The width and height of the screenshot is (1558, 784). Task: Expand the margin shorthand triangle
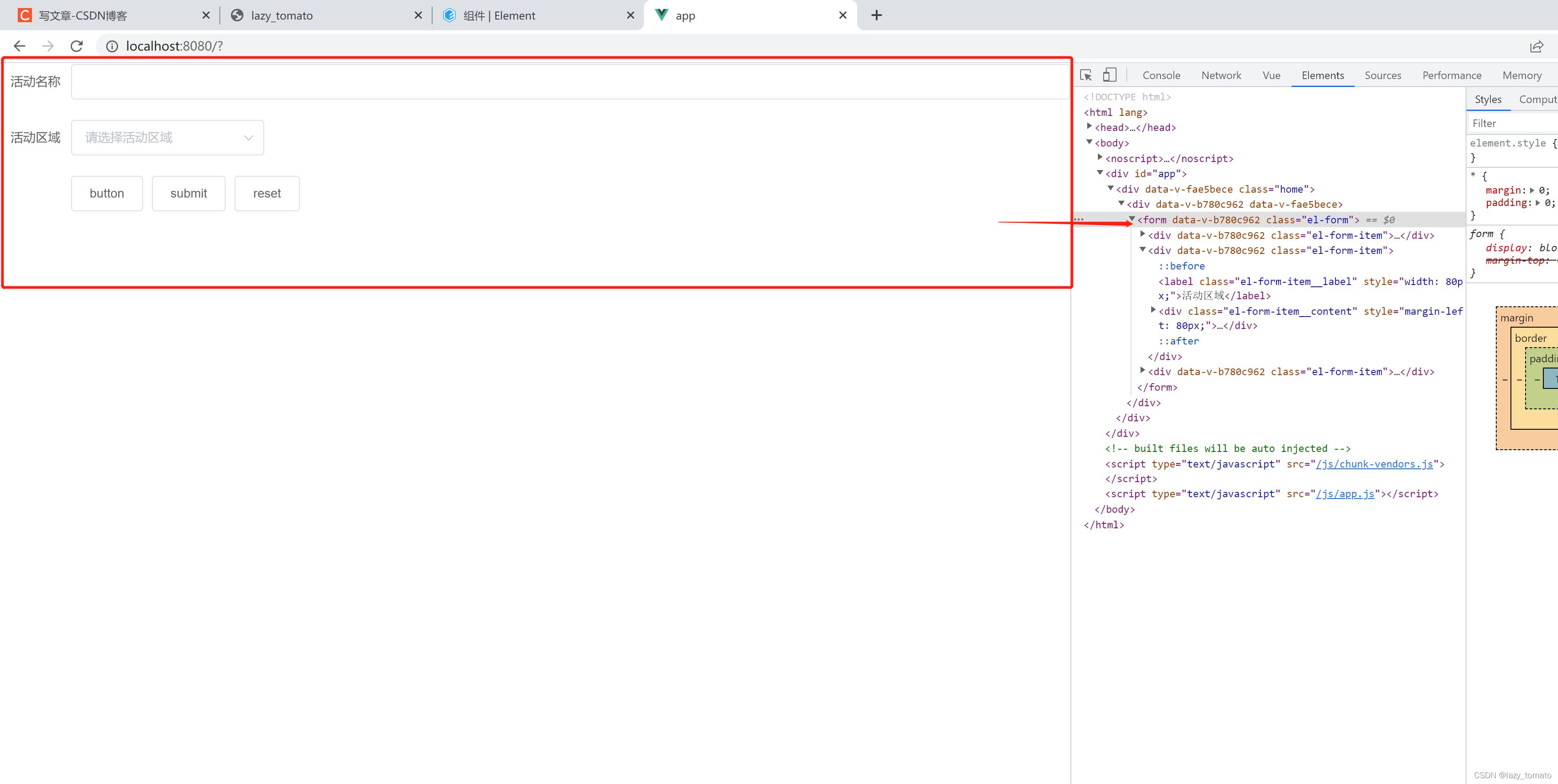[1532, 190]
